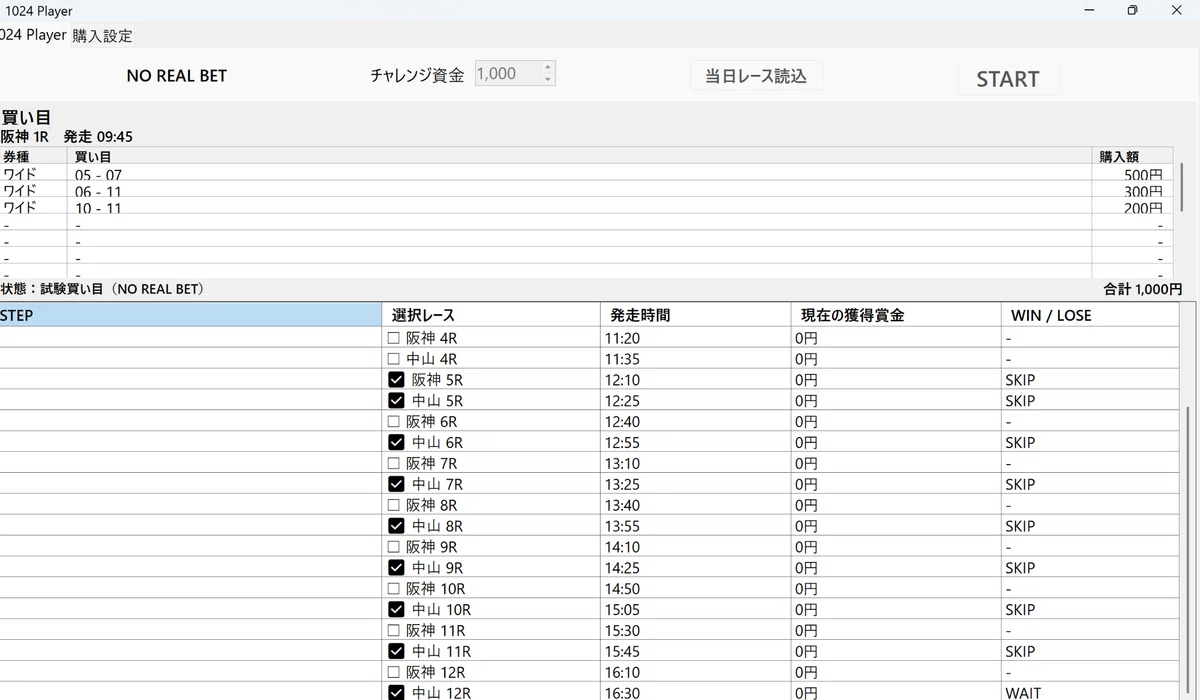Select the 阪神 8R checkbox
The height and width of the screenshot is (700, 1200).
point(393,506)
